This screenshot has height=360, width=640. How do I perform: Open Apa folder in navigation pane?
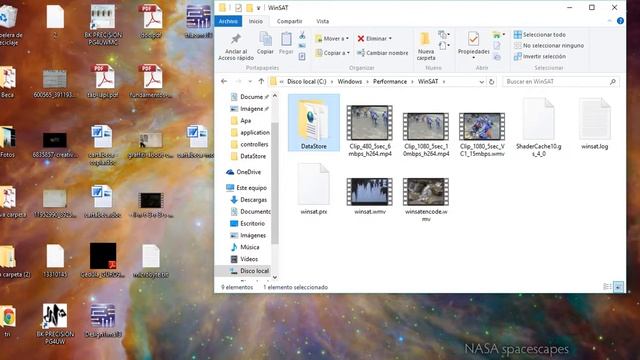pos(245,120)
